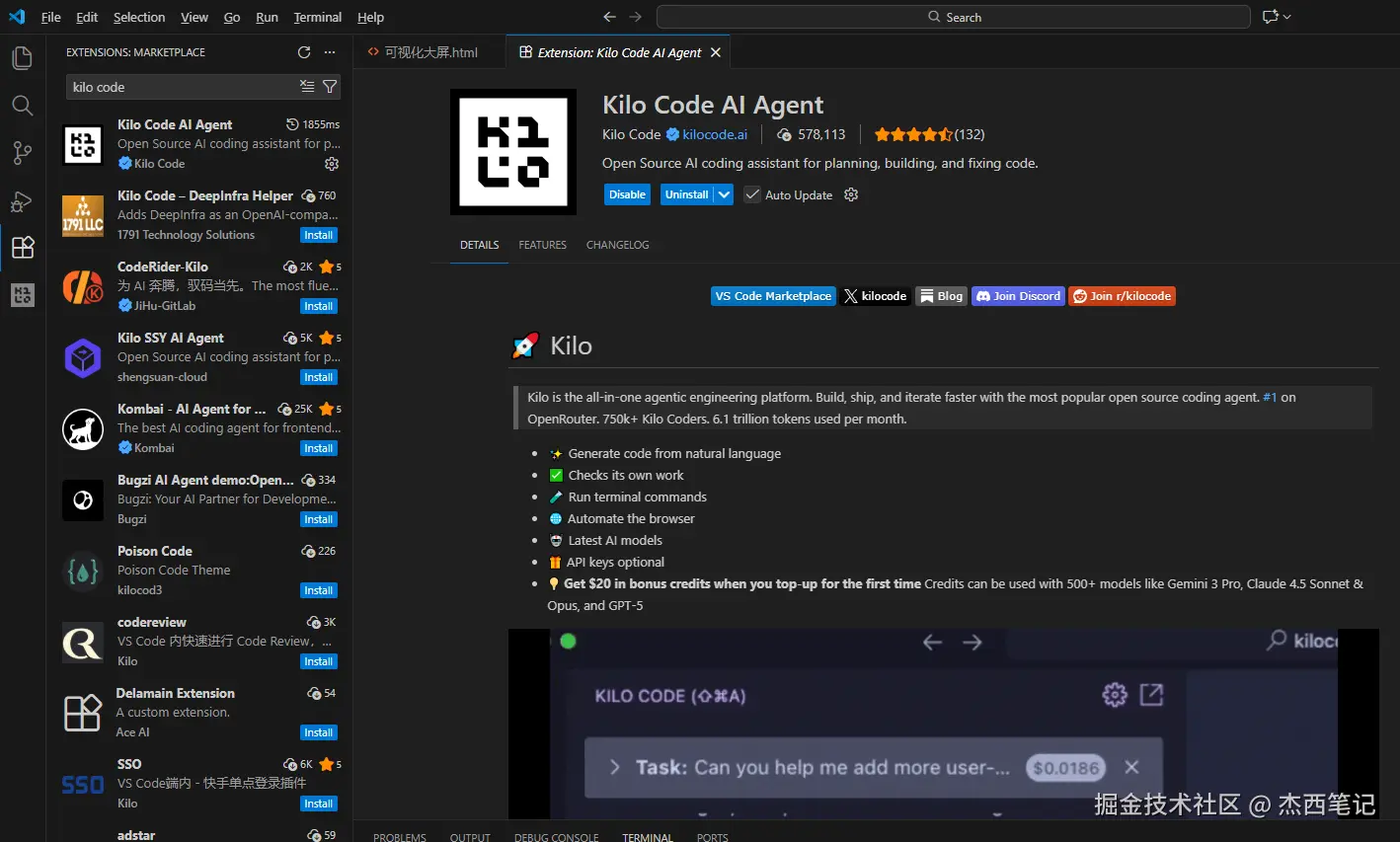Open the extension settings gear next to Auto Update
Viewport: 1400px width, 842px height.
851,194
